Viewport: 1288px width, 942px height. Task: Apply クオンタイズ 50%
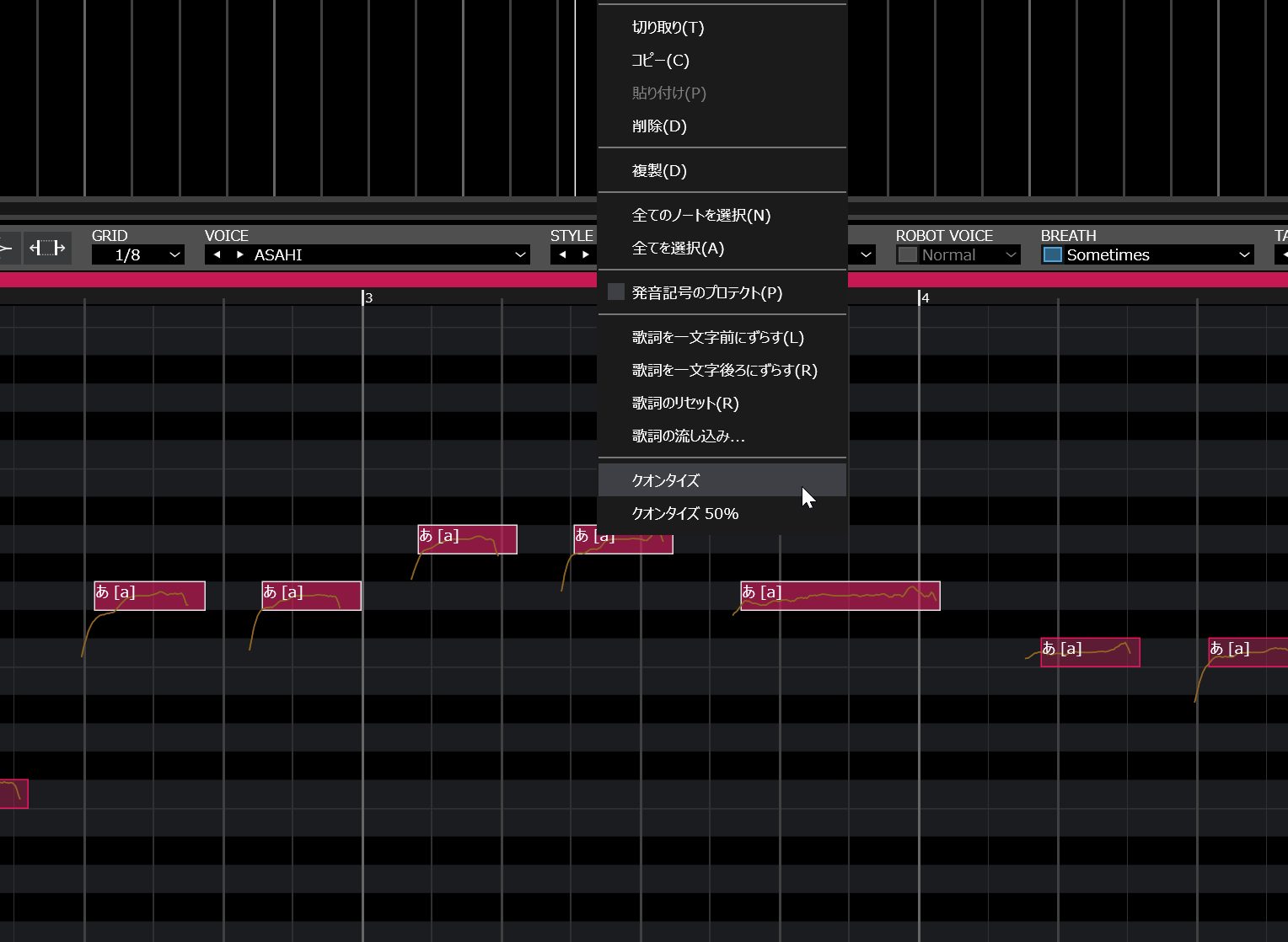pos(722,513)
